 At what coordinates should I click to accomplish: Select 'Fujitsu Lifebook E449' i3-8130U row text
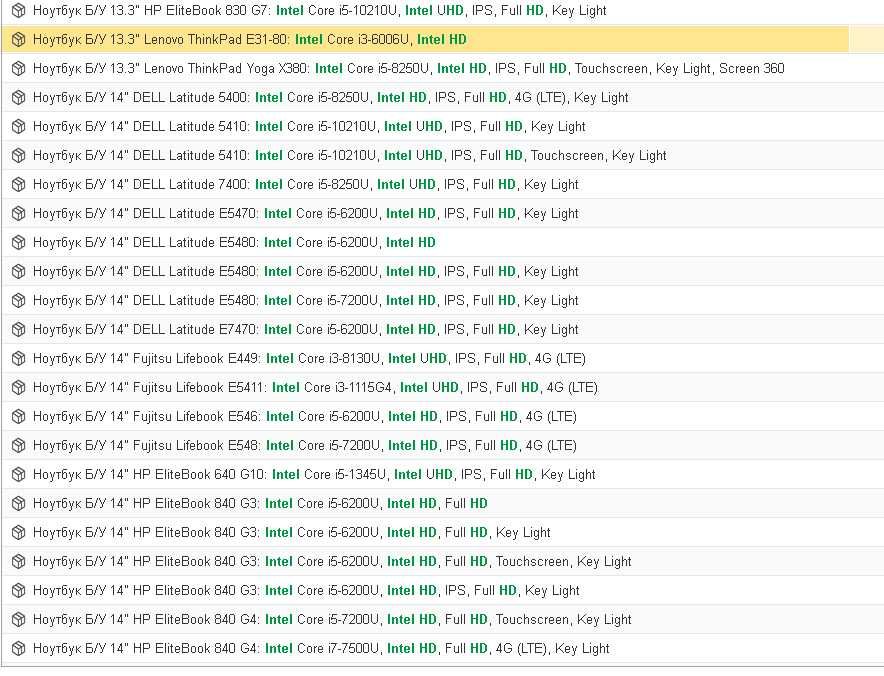(x=309, y=359)
